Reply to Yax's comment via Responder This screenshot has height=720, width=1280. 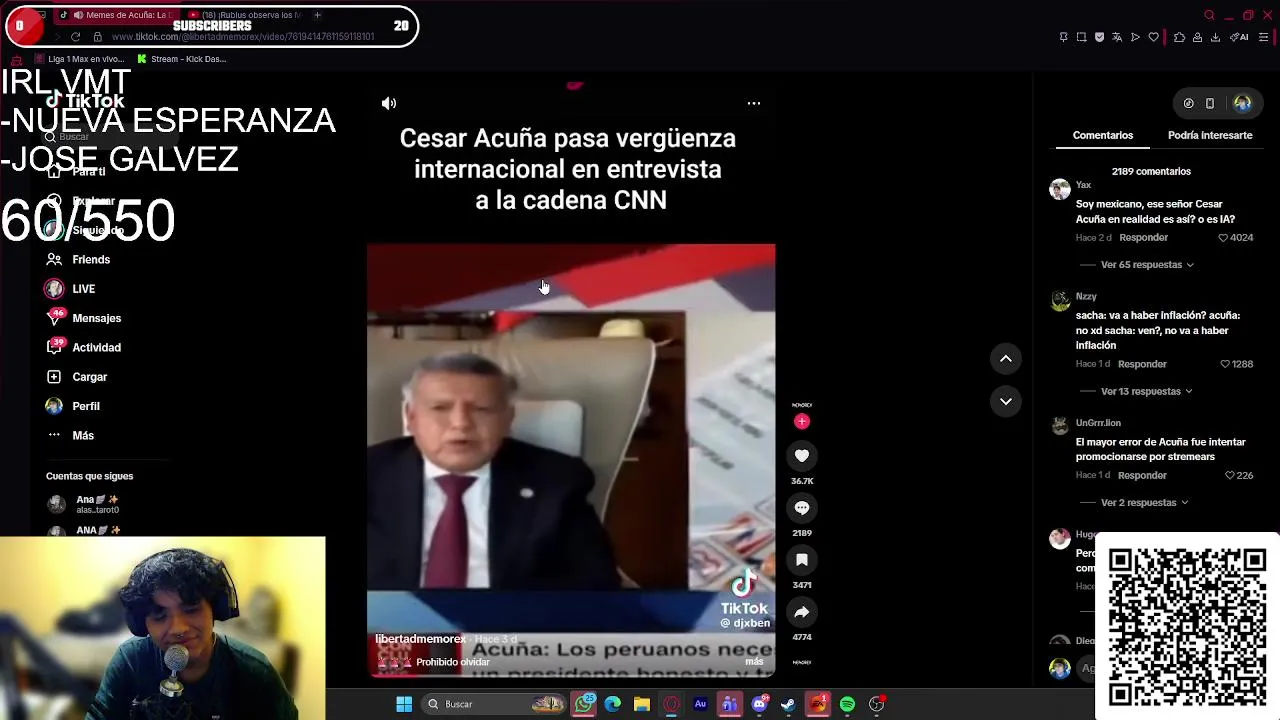coord(1143,238)
